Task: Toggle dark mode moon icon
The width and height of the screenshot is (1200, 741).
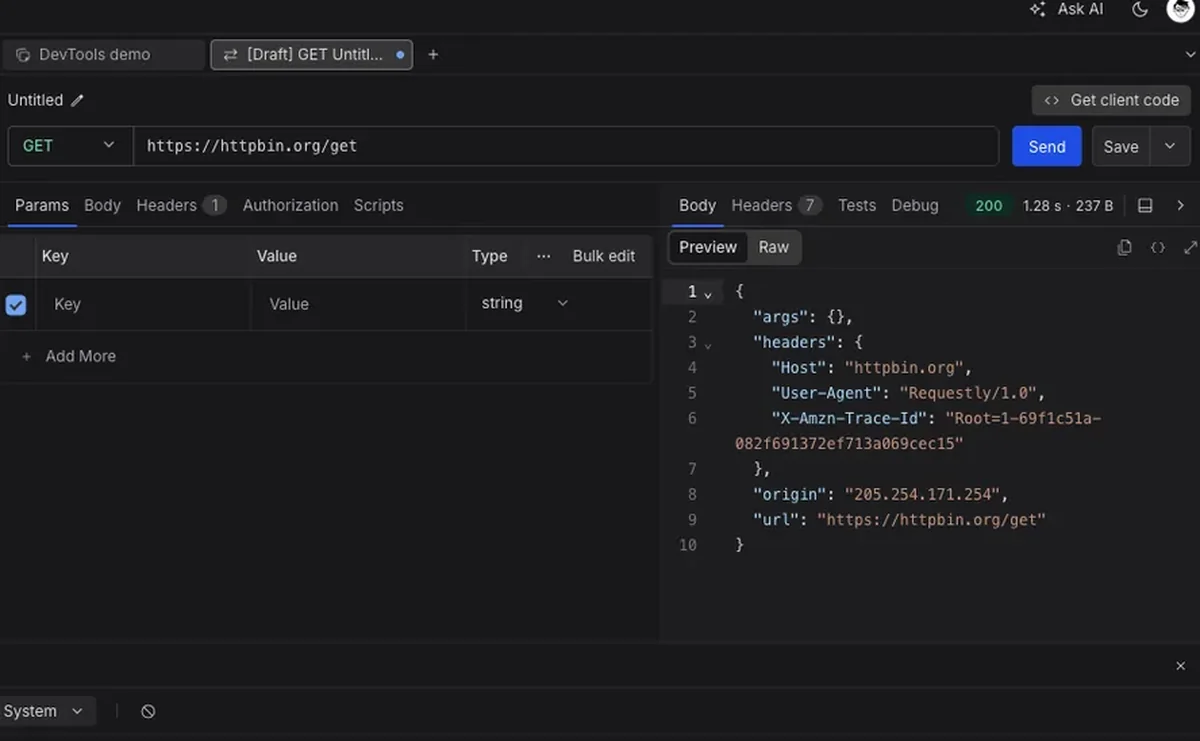Action: pyautogui.click(x=1139, y=9)
